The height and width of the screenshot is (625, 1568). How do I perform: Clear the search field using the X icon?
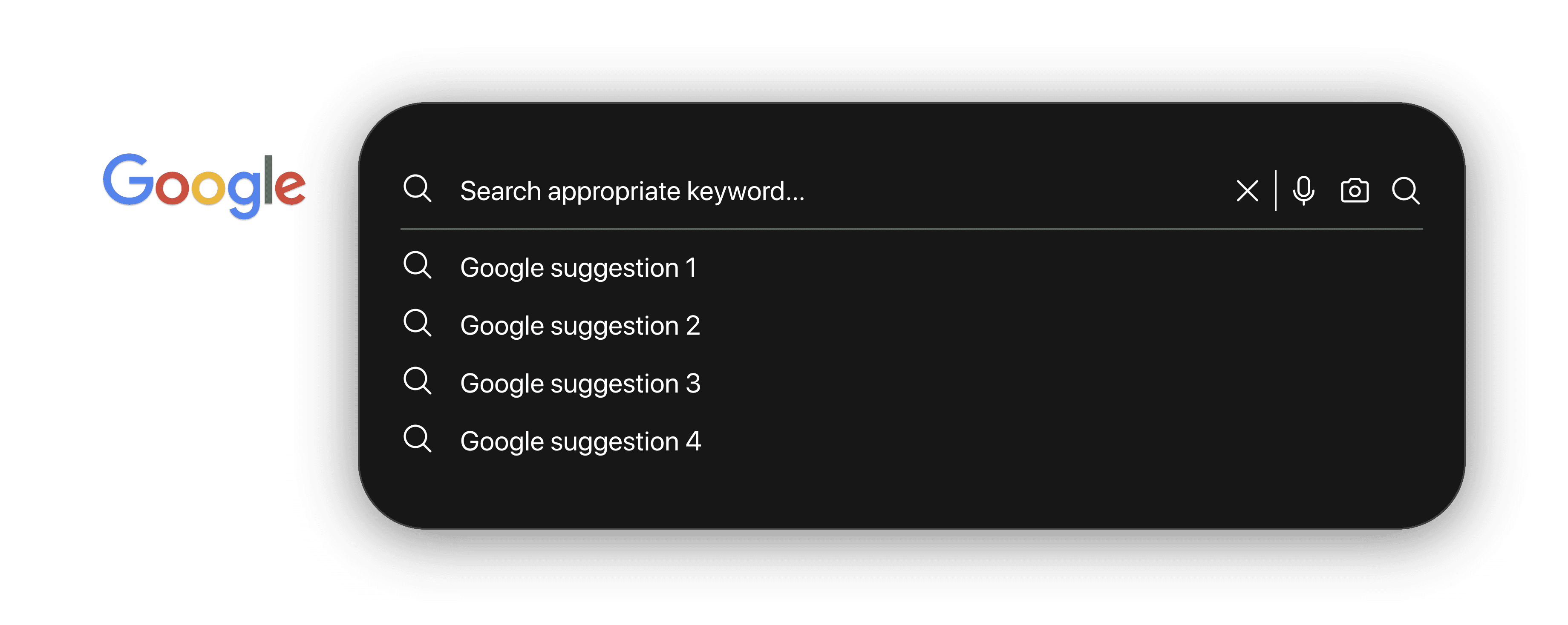[x=1247, y=192]
